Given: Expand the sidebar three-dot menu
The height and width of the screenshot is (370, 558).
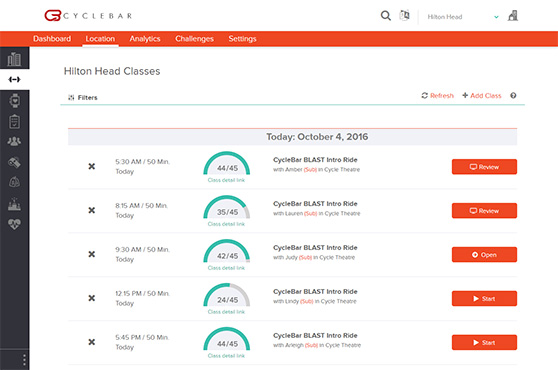Looking at the screenshot, I should tap(24, 360).
